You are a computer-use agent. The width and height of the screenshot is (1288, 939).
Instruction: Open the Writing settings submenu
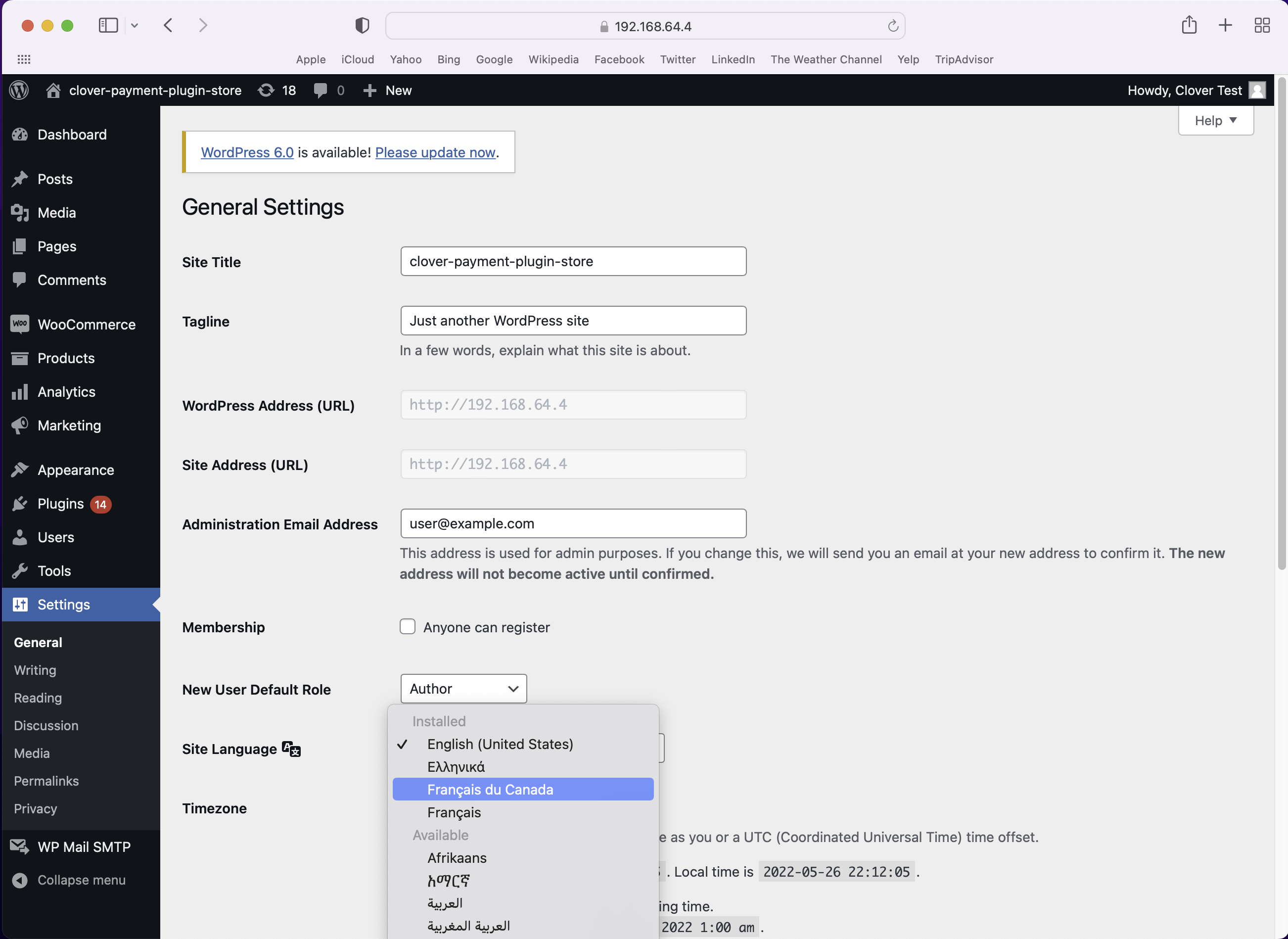point(35,670)
